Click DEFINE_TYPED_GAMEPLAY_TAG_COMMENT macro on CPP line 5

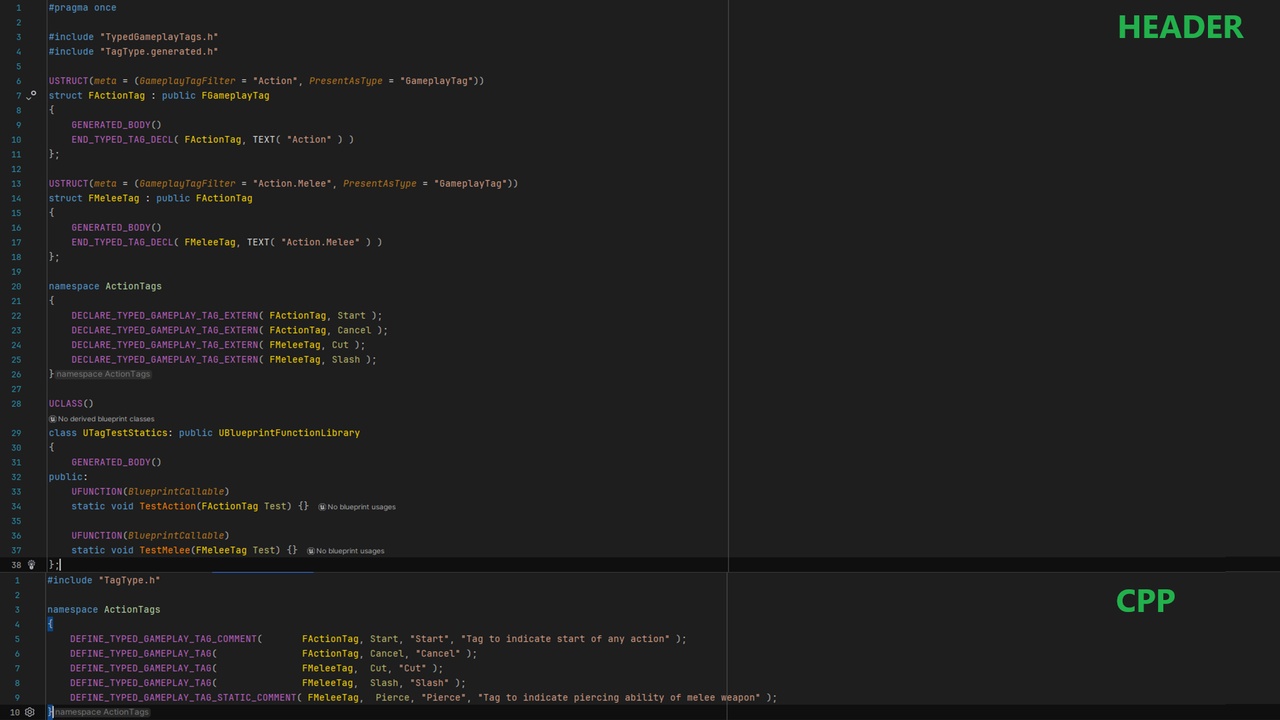163,639
